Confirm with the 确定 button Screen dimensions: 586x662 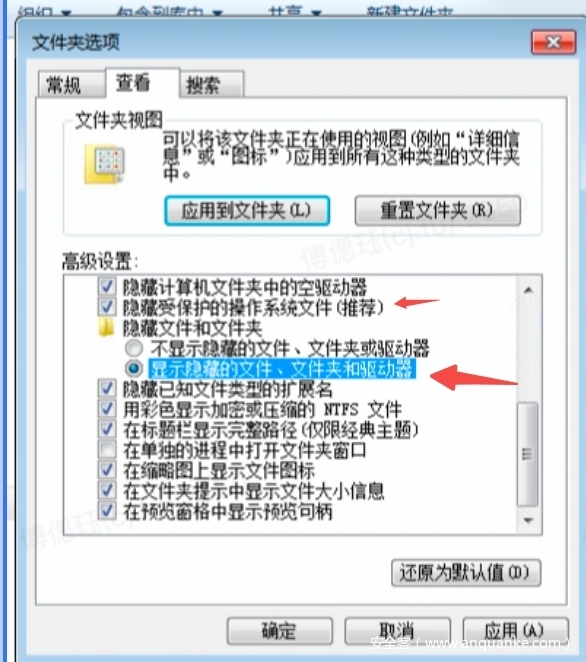279,631
